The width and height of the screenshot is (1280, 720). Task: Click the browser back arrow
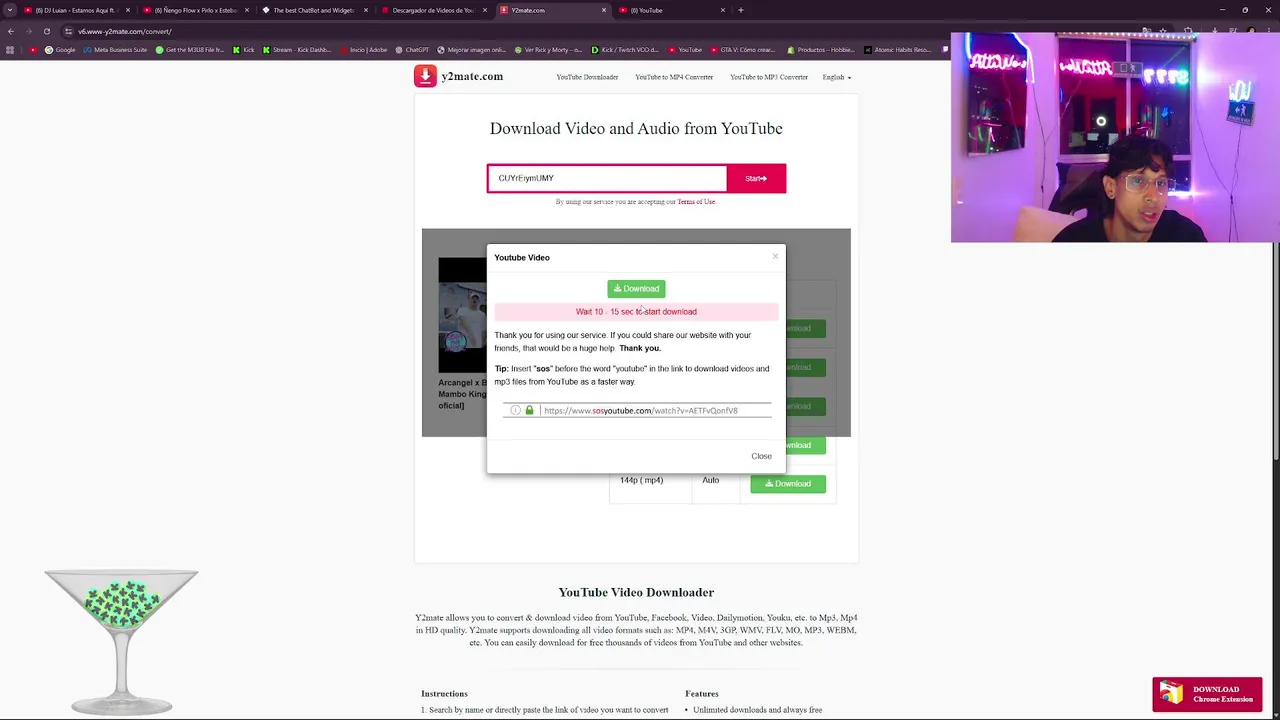click(x=11, y=31)
